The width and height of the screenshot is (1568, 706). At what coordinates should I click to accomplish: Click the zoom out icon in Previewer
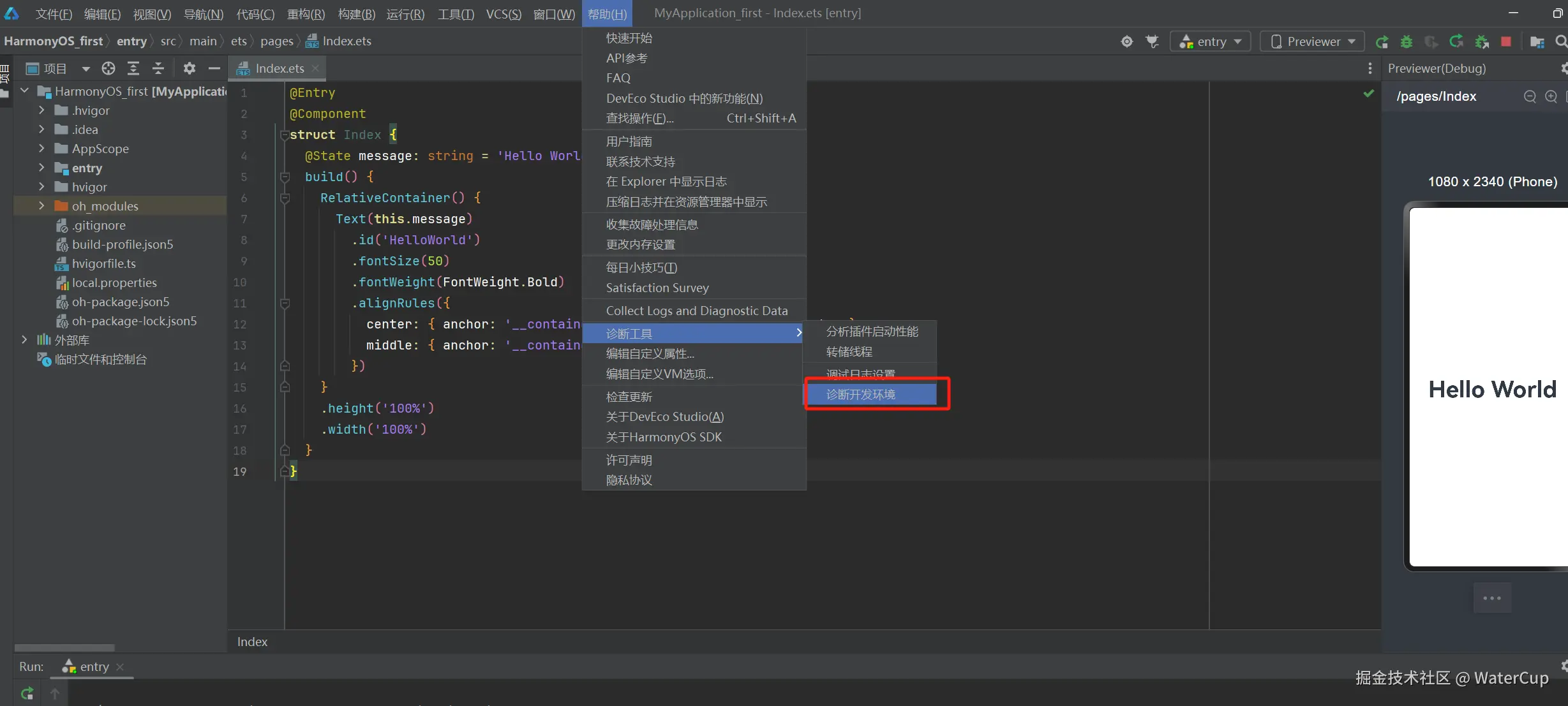pyautogui.click(x=1530, y=96)
